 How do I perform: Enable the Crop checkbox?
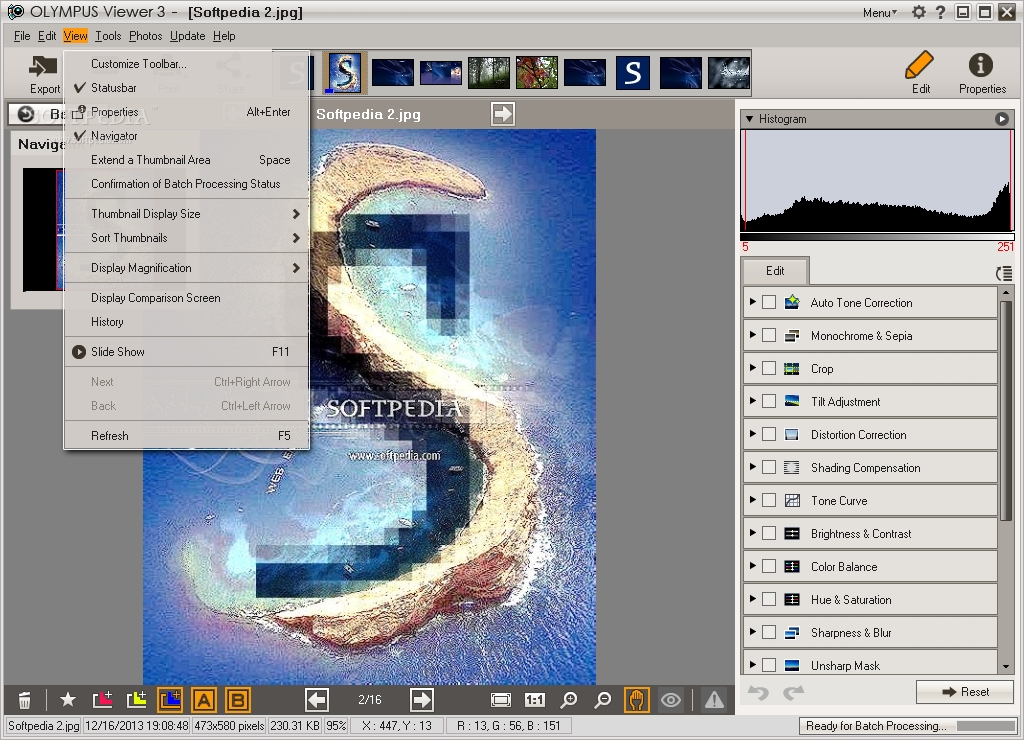point(769,368)
